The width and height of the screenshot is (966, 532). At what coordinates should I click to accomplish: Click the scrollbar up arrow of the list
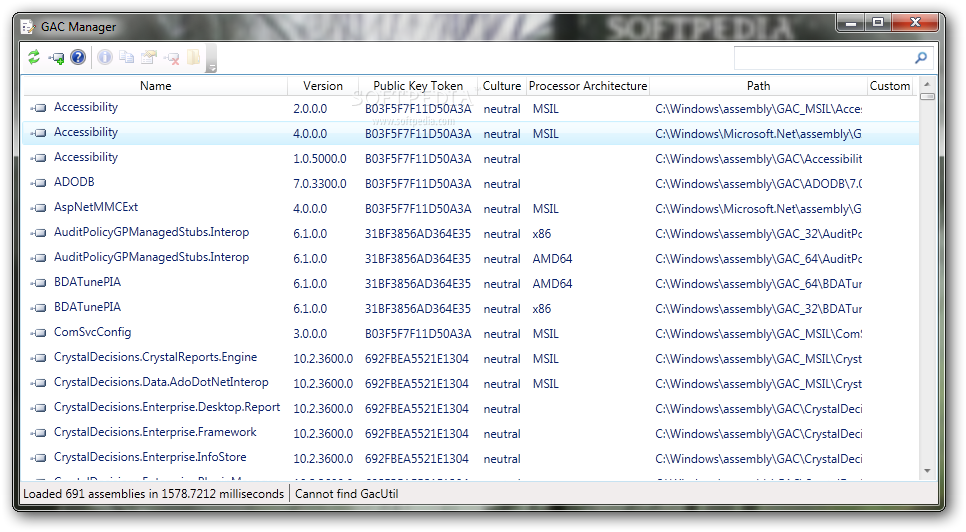(927, 84)
